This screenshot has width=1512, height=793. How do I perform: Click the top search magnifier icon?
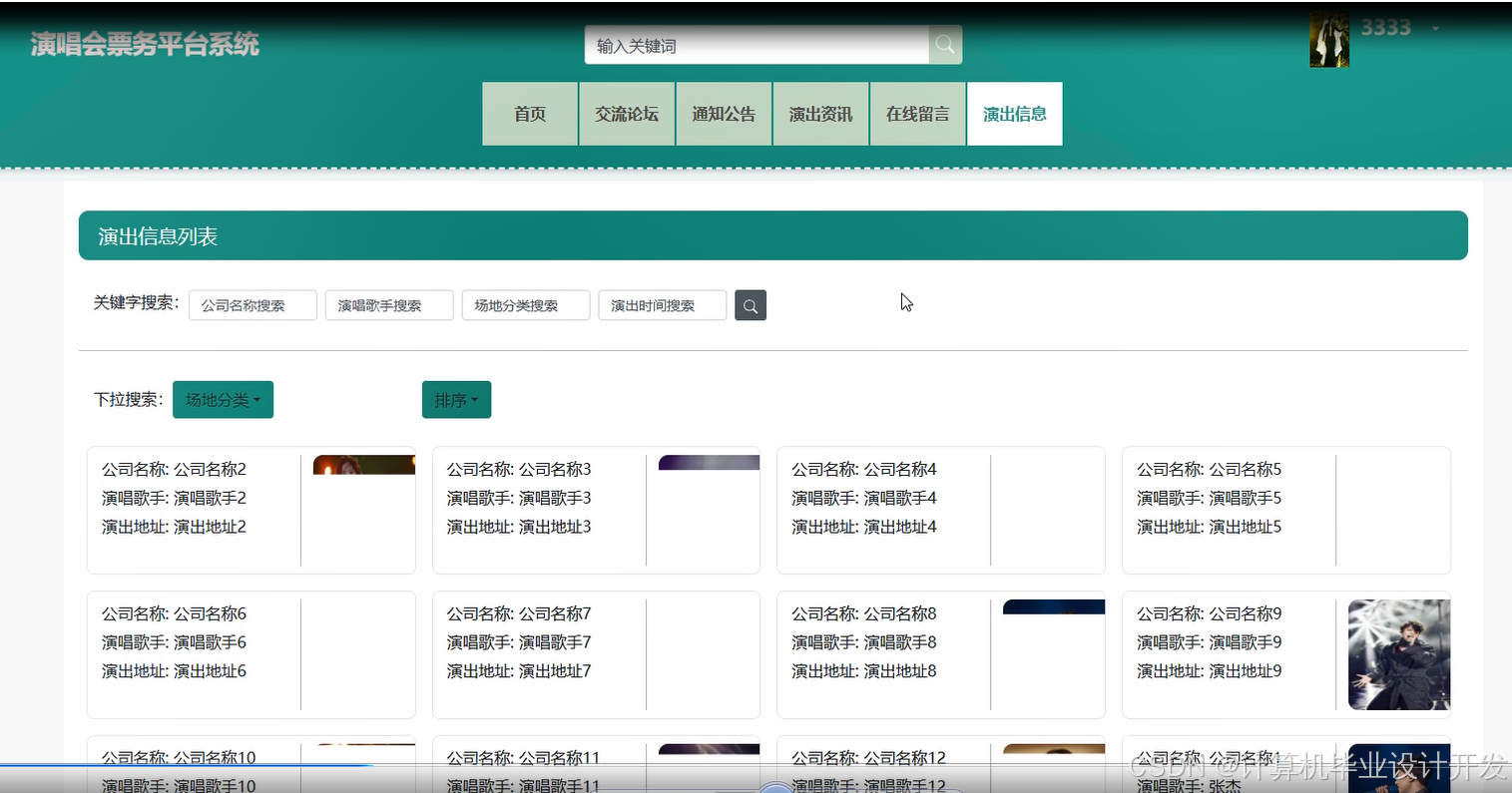click(x=945, y=45)
